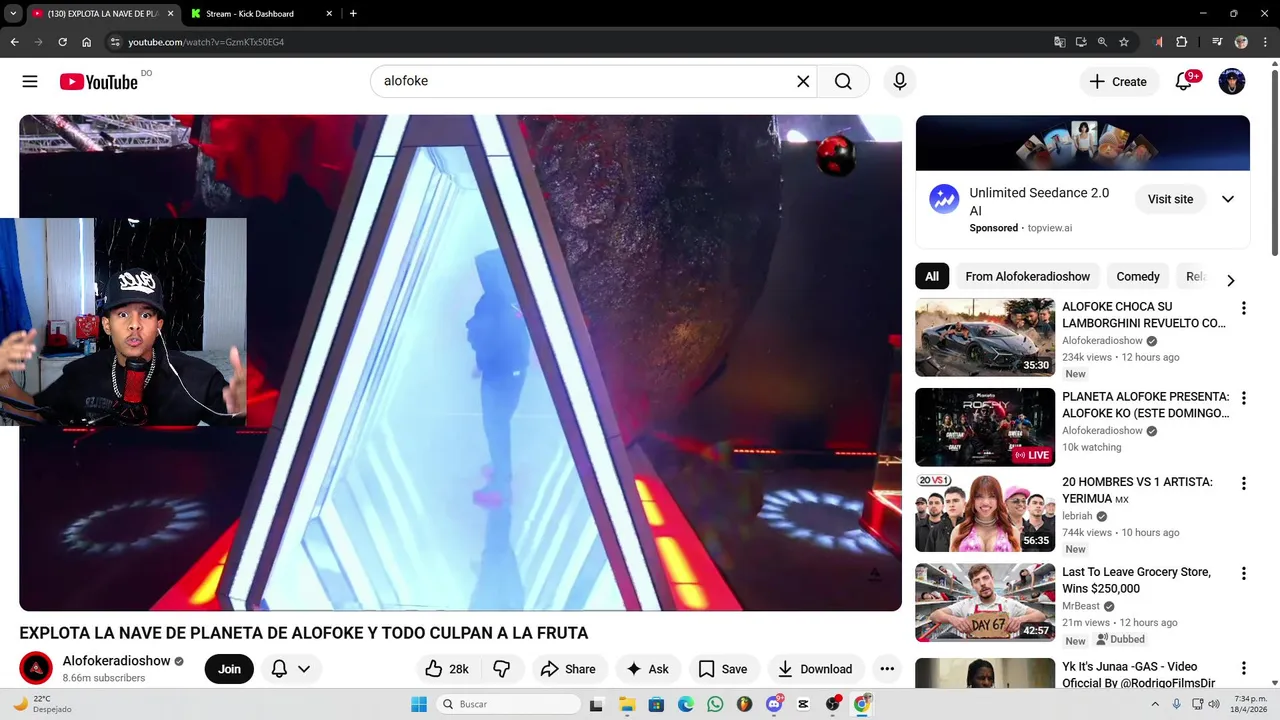The width and height of the screenshot is (1280, 720).
Task: Open options for ALOFOKE CHOCA SU LAMBORGHINI video
Action: pos(1244,308)
